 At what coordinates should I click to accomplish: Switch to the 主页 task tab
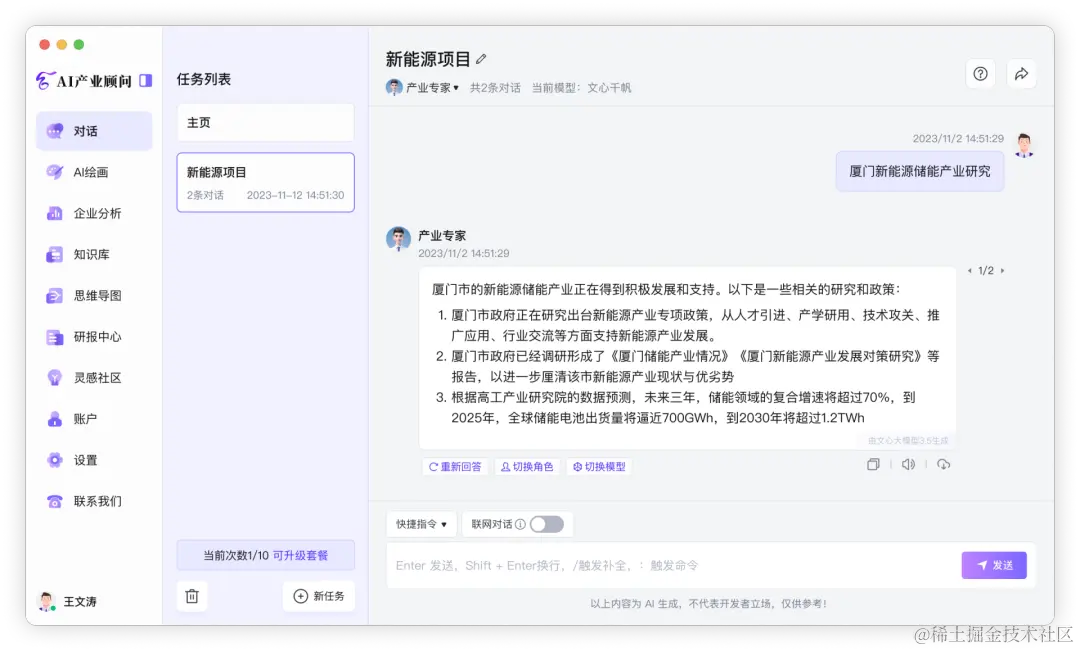pos(265,121)
